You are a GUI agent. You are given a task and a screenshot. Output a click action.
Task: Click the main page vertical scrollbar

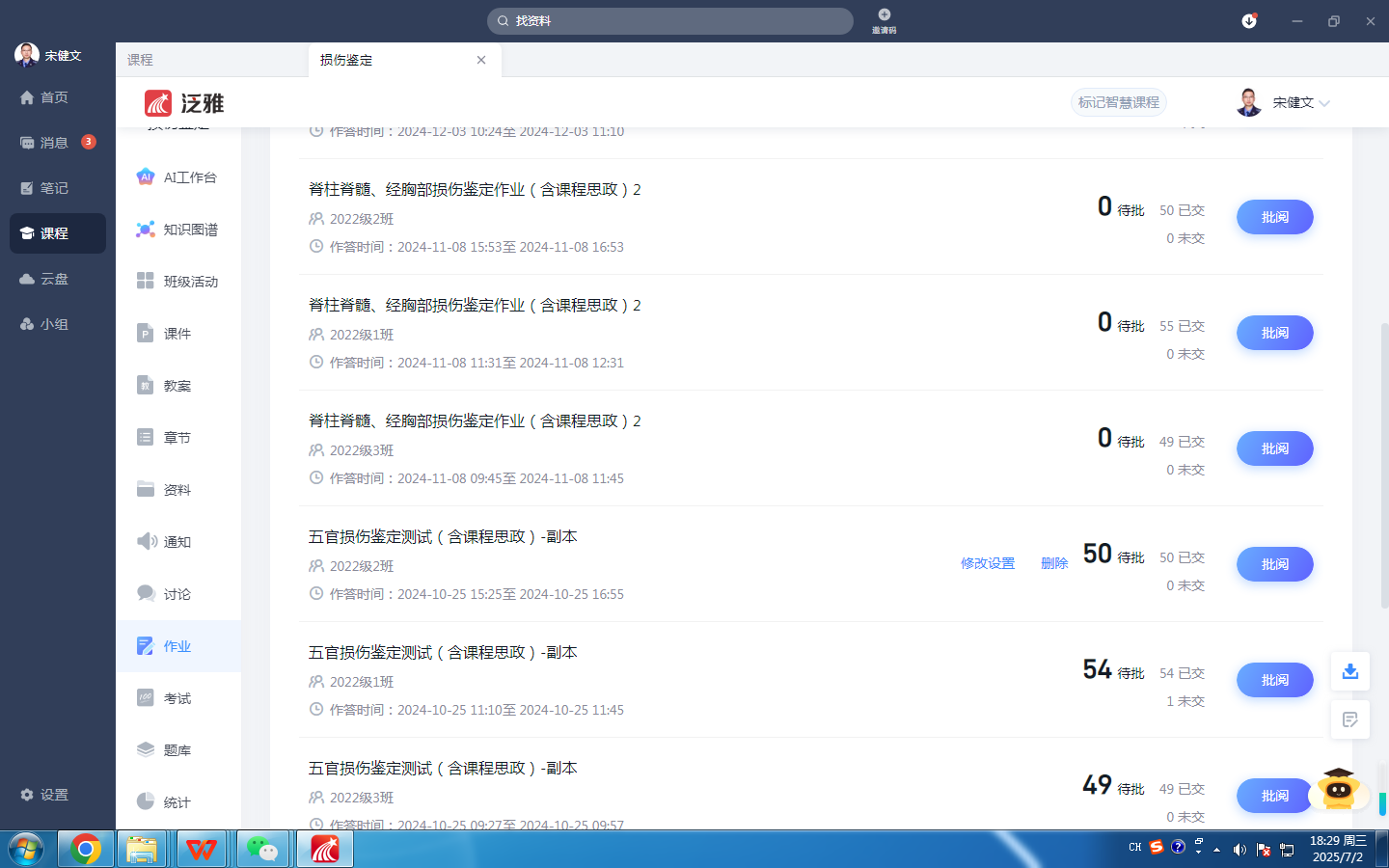[x=1384, y=465]
